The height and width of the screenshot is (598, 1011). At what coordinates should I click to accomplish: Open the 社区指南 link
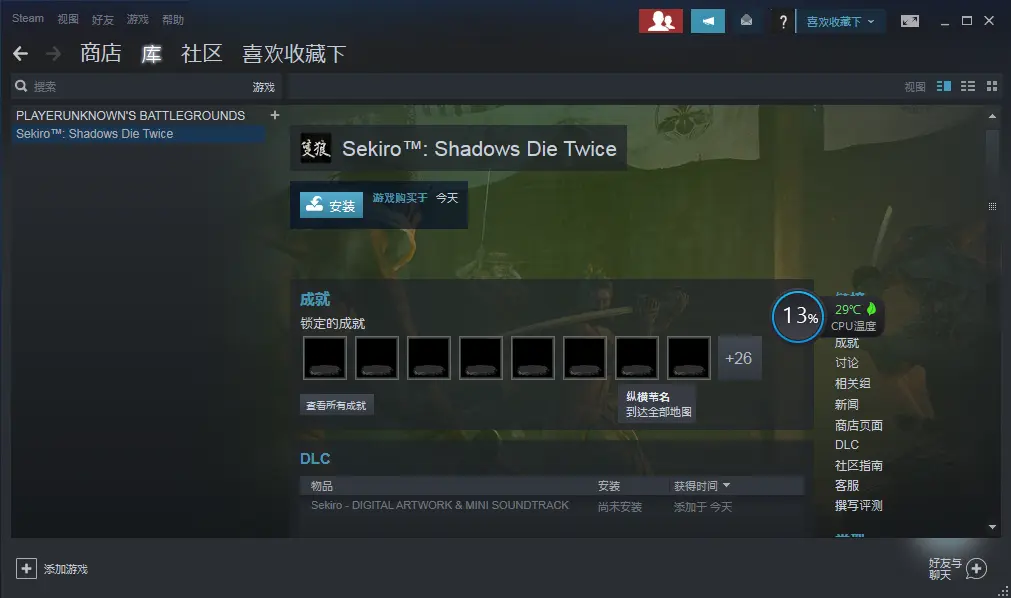click(x=859, y=465)
